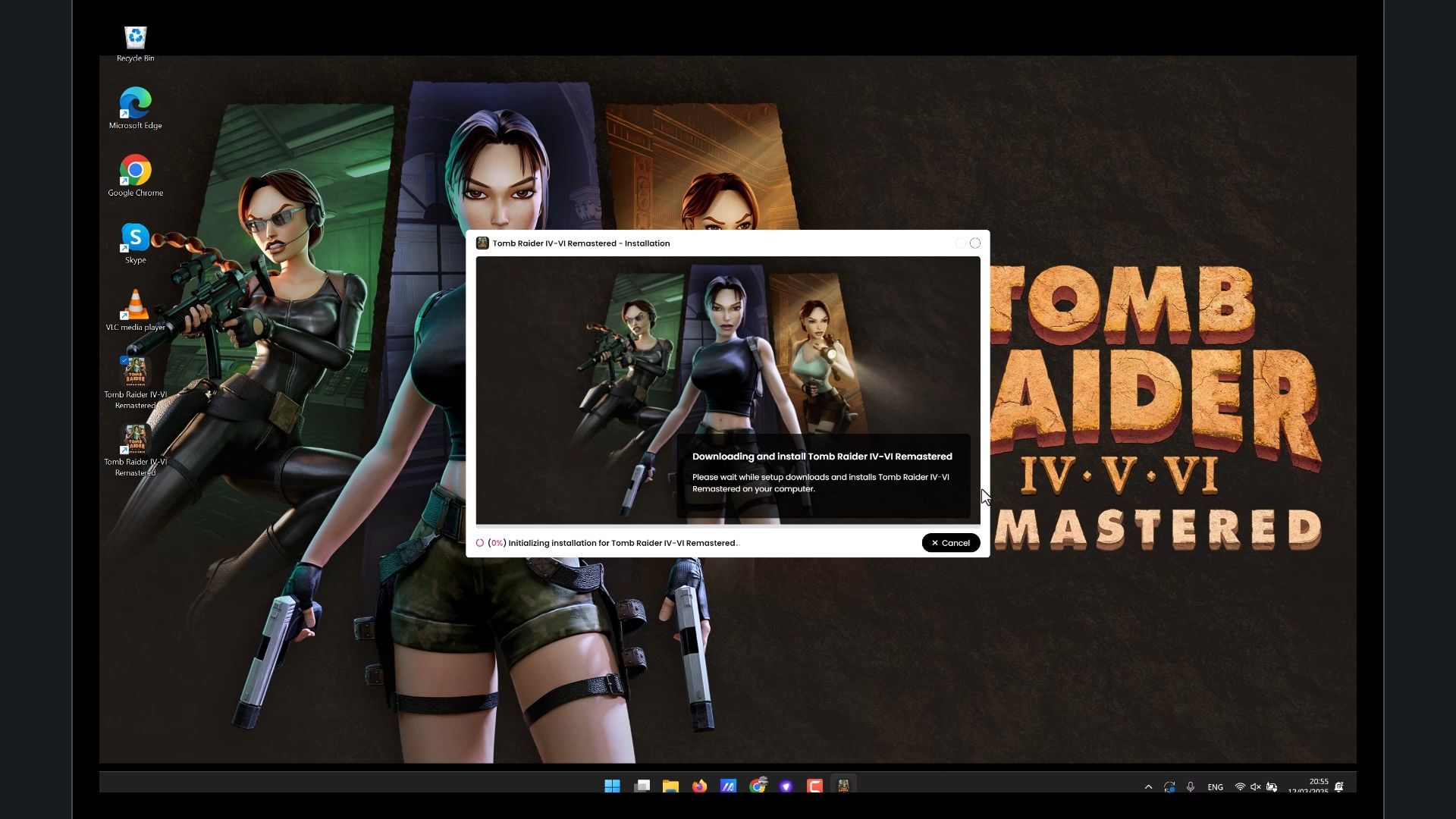Select the Google Chrome desktop shortcut
Image resolution: width=1456 pixels, height=819 pixels.
(x=135, y=176)
